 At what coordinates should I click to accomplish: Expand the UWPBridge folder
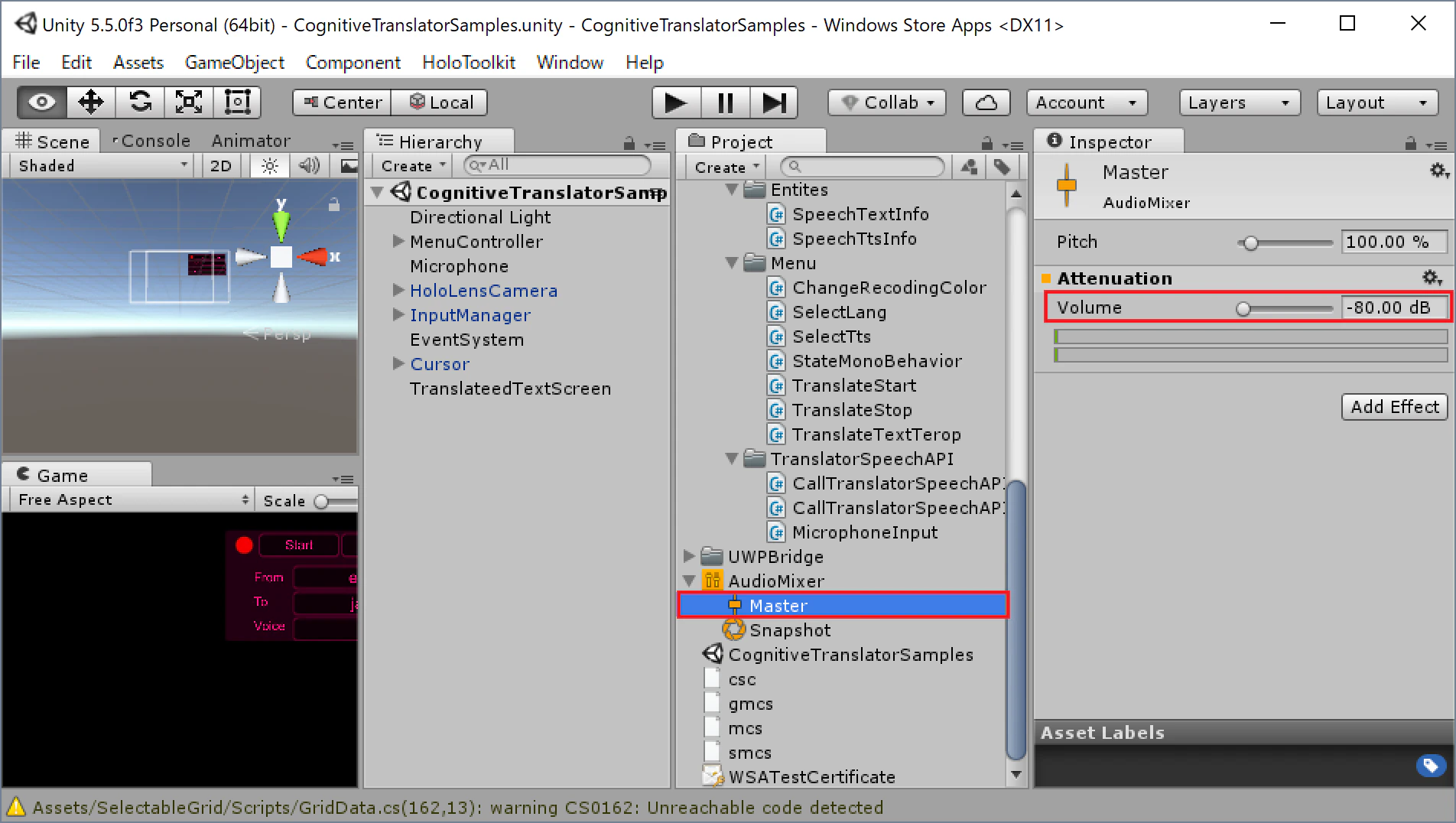(x=688, y=556)
